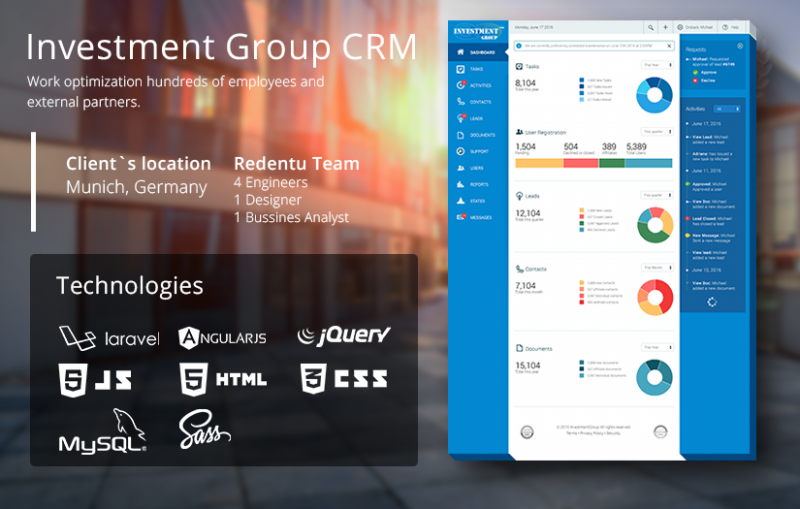The width and height of the screenshot is (800, 509).
Task: Expand the User Registration period dropdown
Action: [x=657, y=132]
